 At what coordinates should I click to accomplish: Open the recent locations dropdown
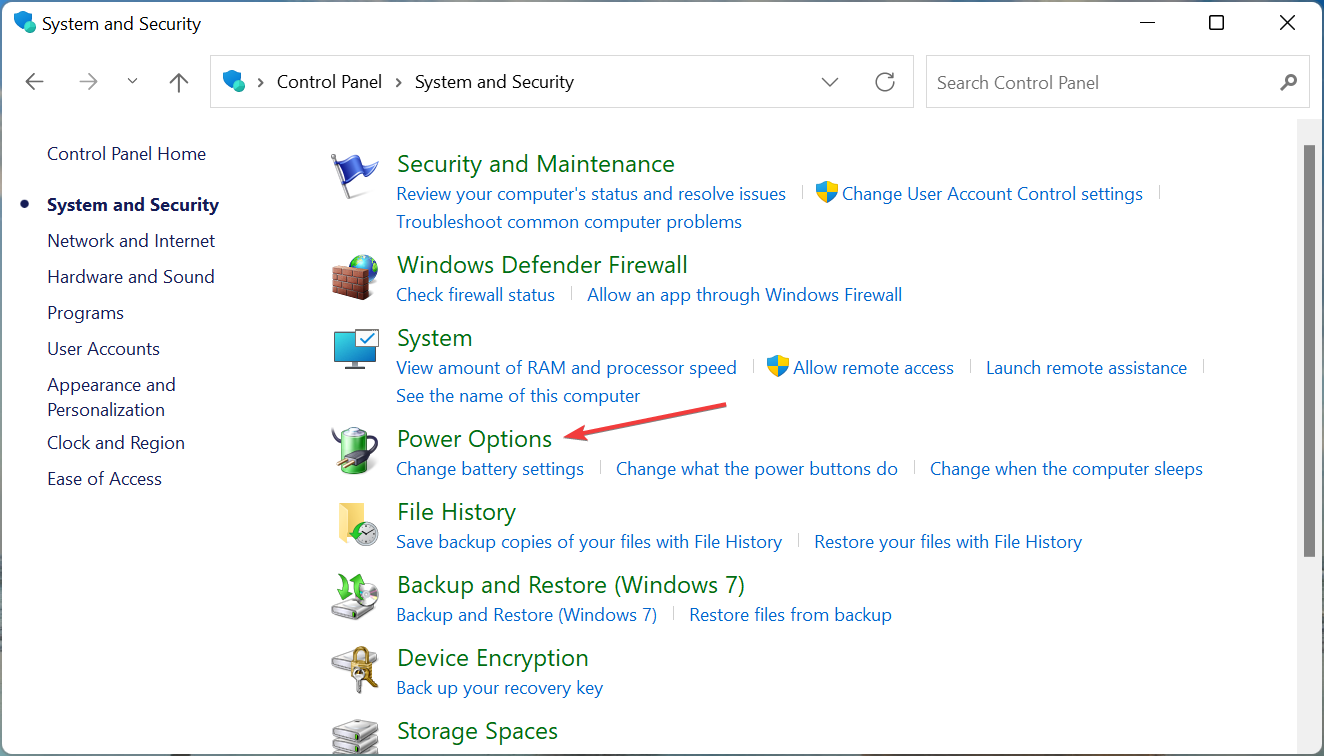pos(133,82)
